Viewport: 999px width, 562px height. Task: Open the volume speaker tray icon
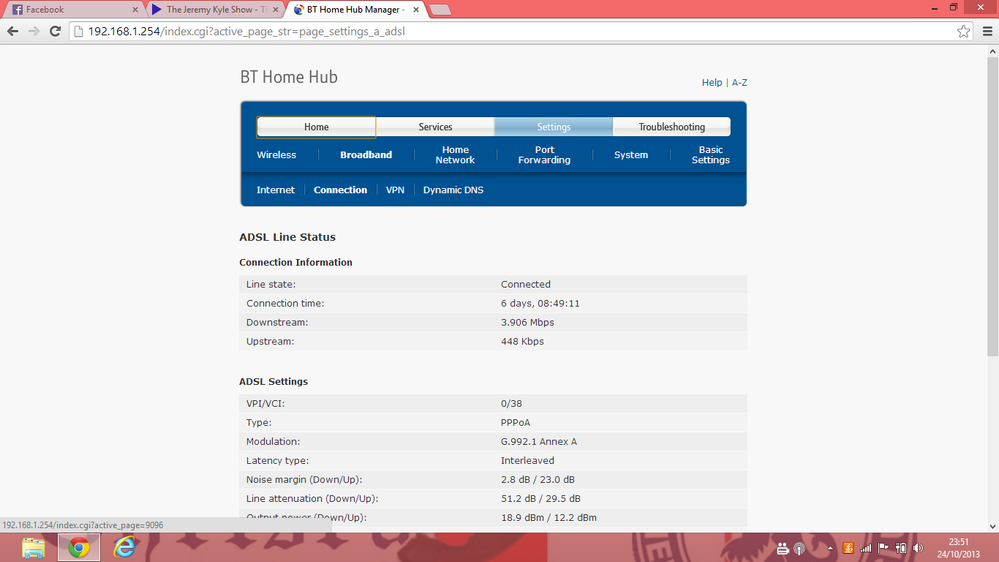(x=918, y=548)
